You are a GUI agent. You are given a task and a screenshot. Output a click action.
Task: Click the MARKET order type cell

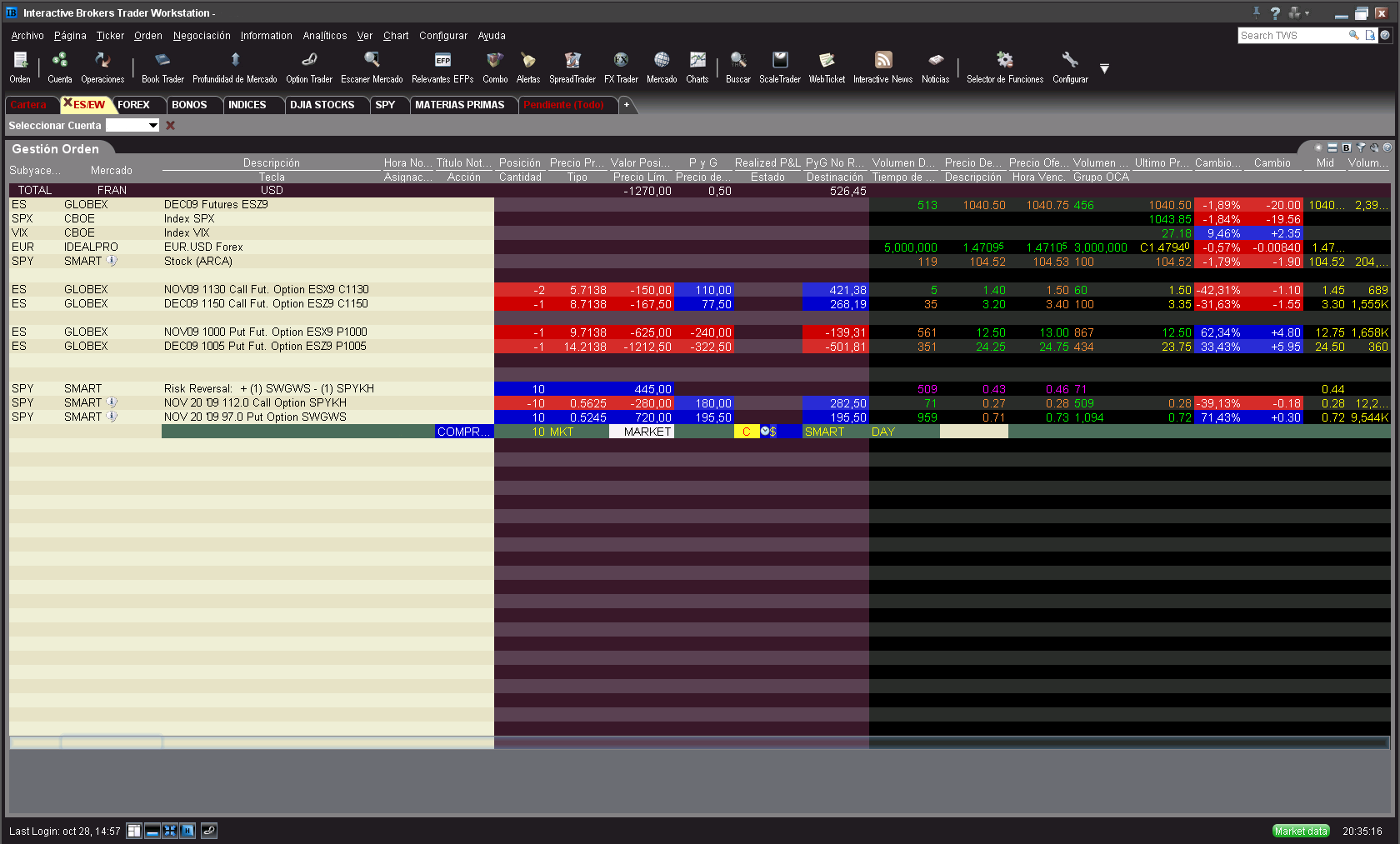(x=647, y=432)
